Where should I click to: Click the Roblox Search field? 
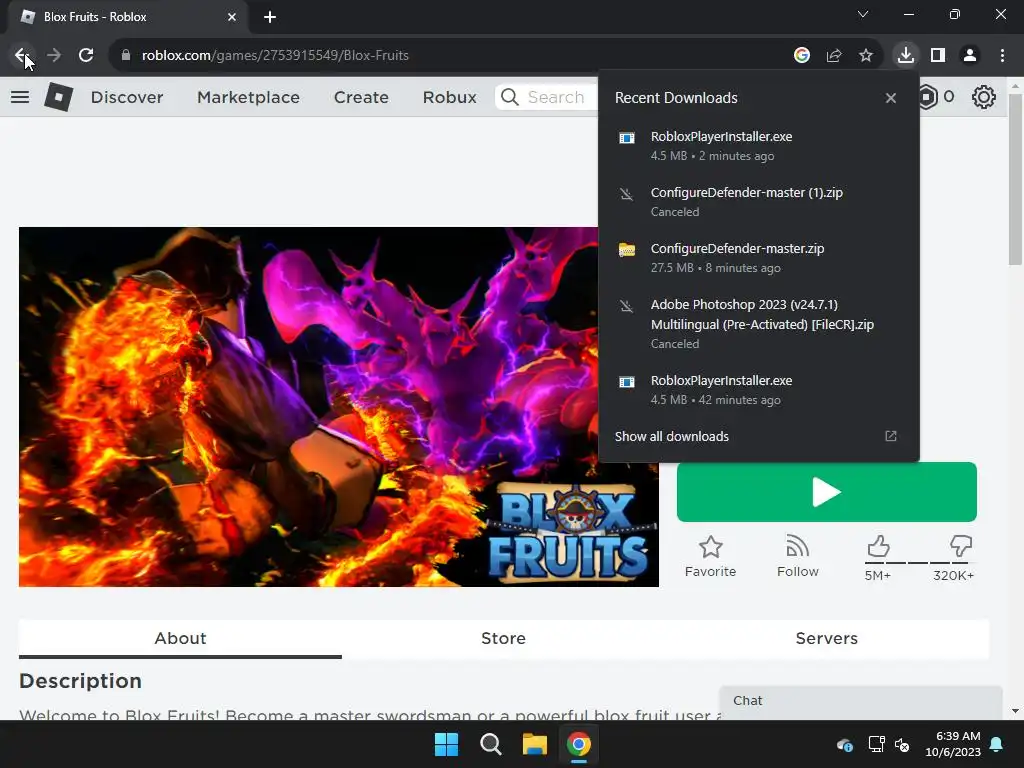point(547,97)
